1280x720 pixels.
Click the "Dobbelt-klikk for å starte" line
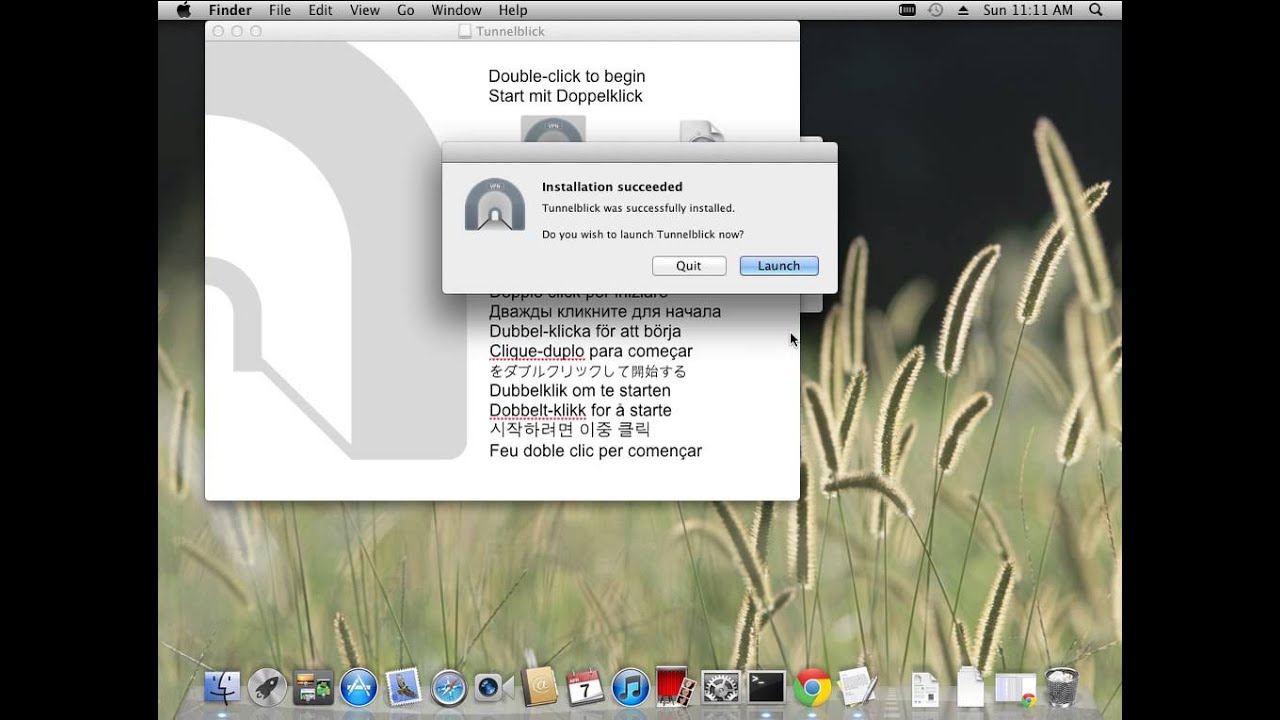[x=580, y=411]
